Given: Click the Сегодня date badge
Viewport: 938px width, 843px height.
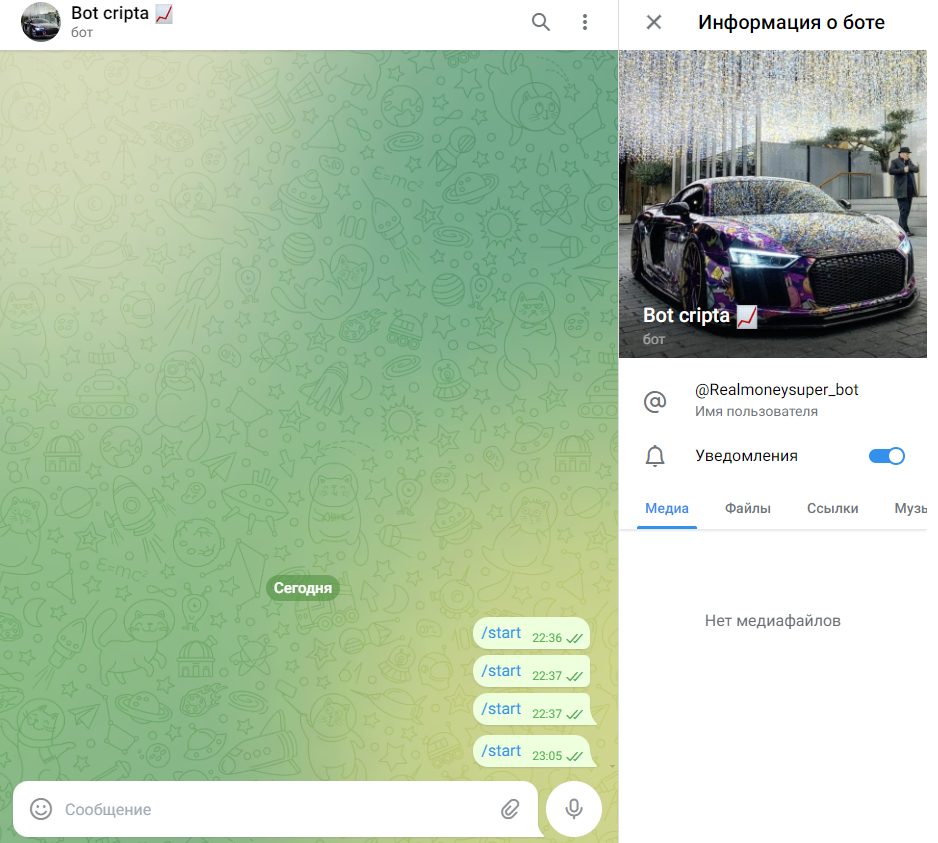Looking at the screenshot, I should pos(302,588).
